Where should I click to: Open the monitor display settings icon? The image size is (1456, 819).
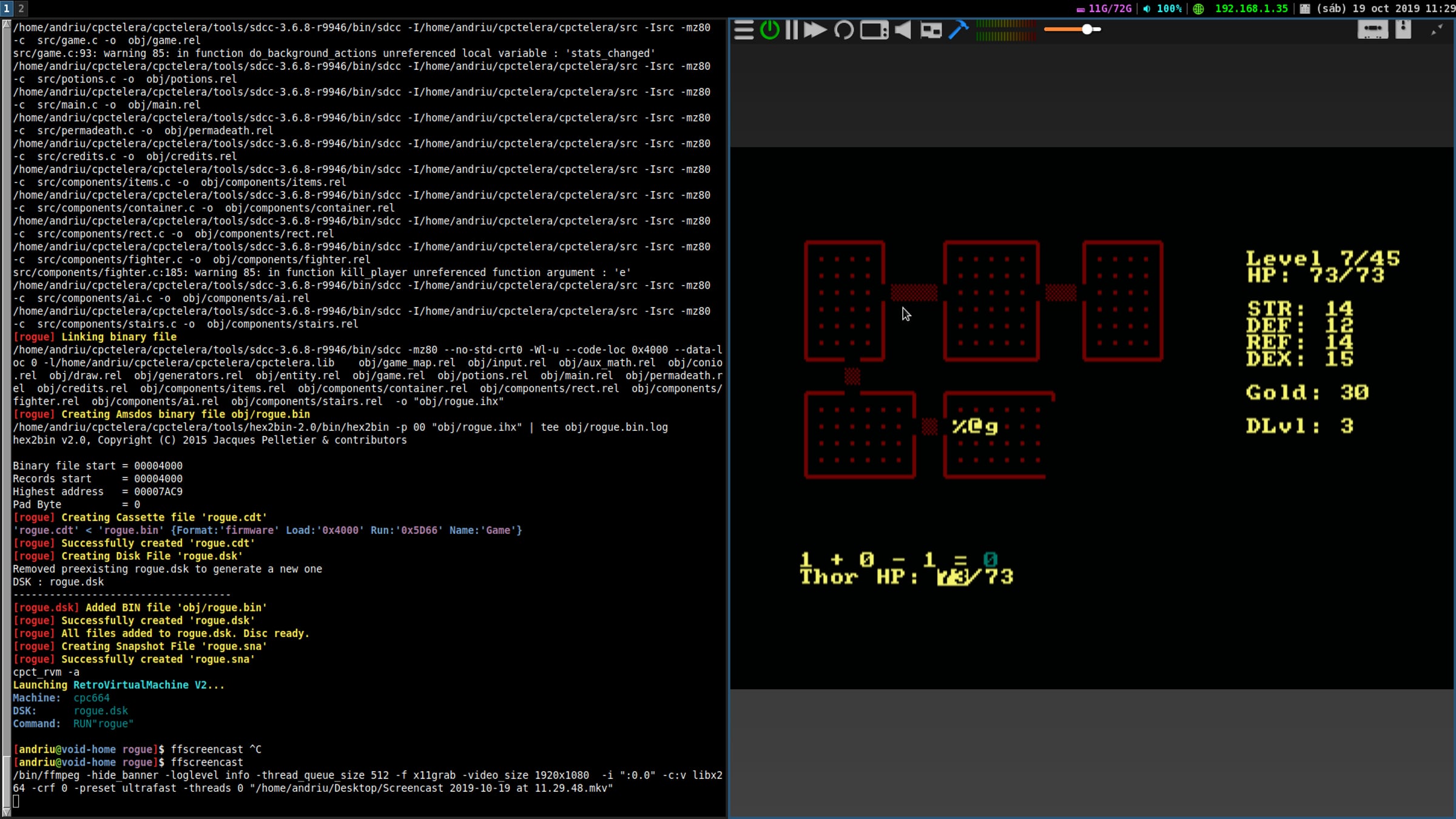874,30
